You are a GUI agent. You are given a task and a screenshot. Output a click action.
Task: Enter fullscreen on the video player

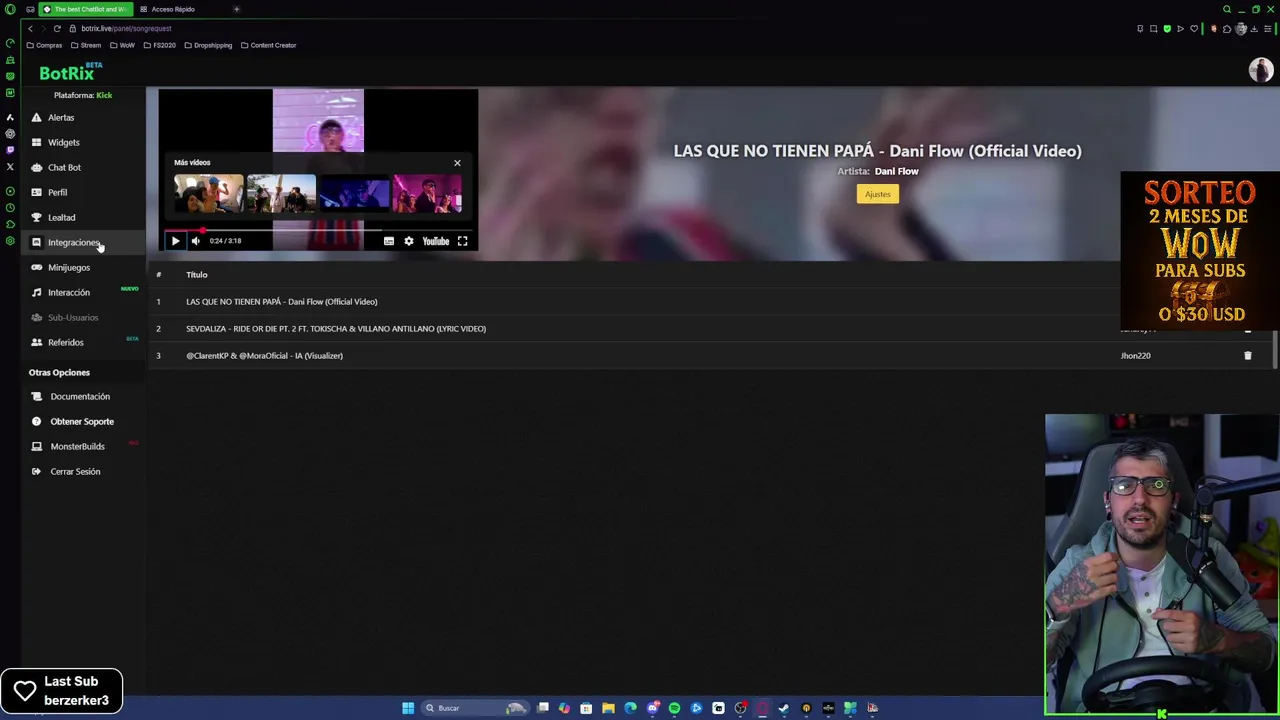pos(462,241)
